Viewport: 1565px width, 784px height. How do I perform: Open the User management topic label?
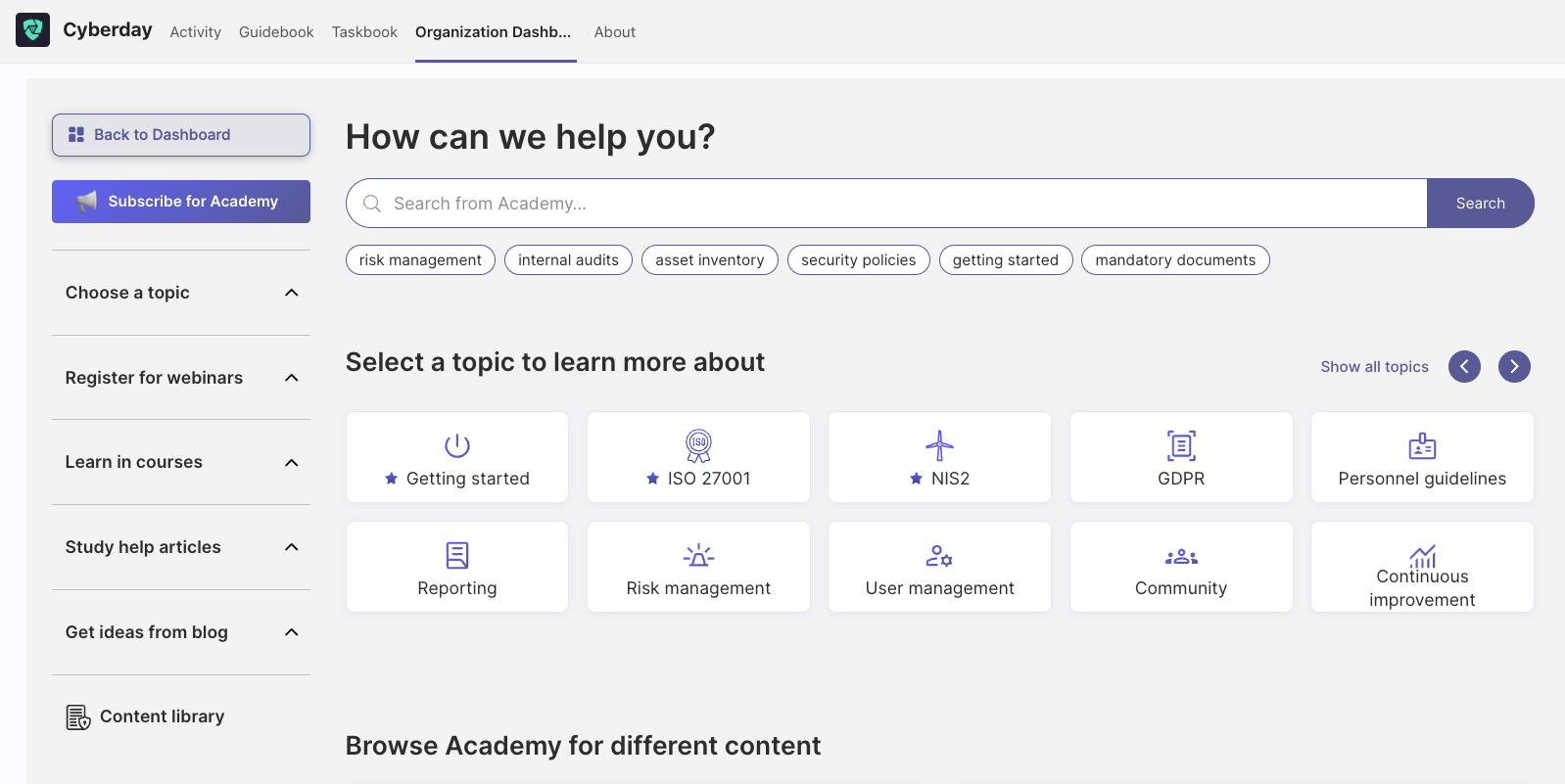(x=939, y=588)
